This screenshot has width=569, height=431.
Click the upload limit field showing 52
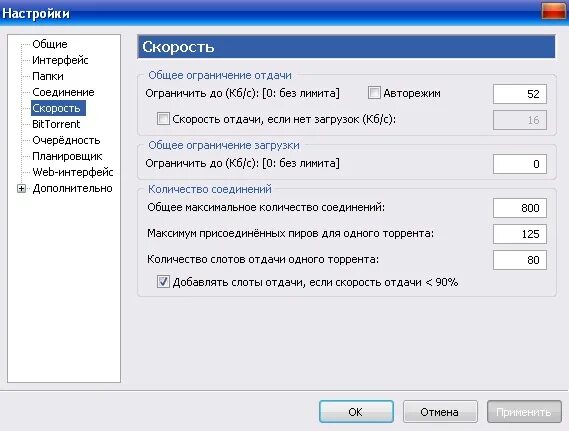pos(520,94)
